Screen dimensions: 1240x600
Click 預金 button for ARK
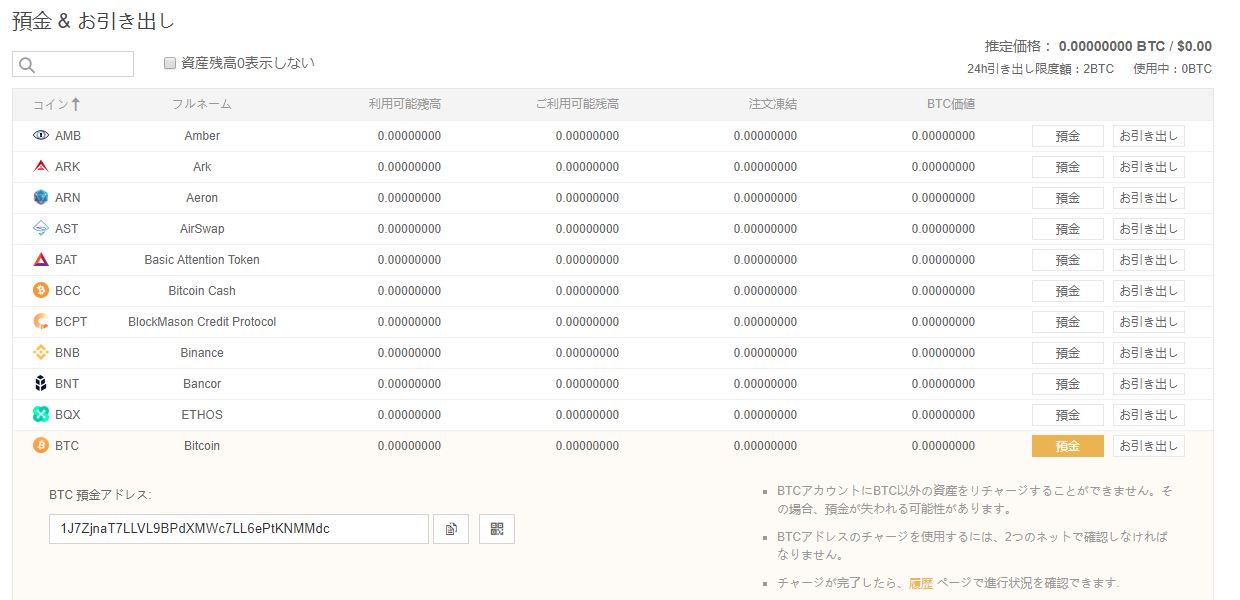tap(1068, 167)
